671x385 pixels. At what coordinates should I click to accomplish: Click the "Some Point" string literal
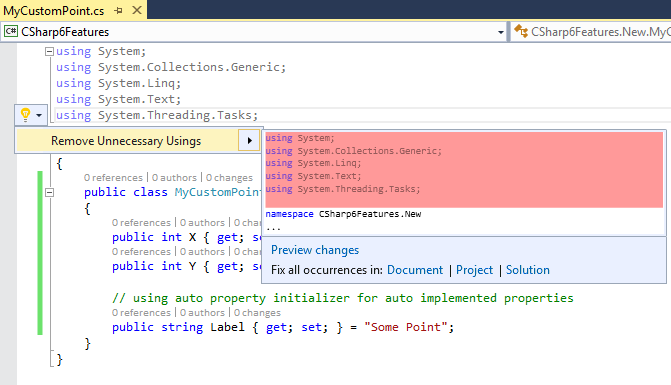(x=405, y=327)
